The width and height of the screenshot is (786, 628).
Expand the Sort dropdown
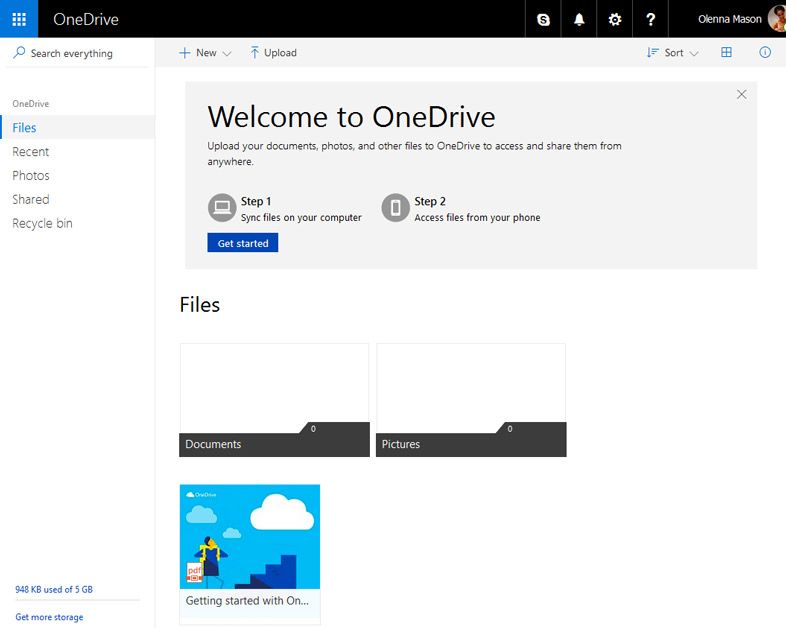click(673, 53)
